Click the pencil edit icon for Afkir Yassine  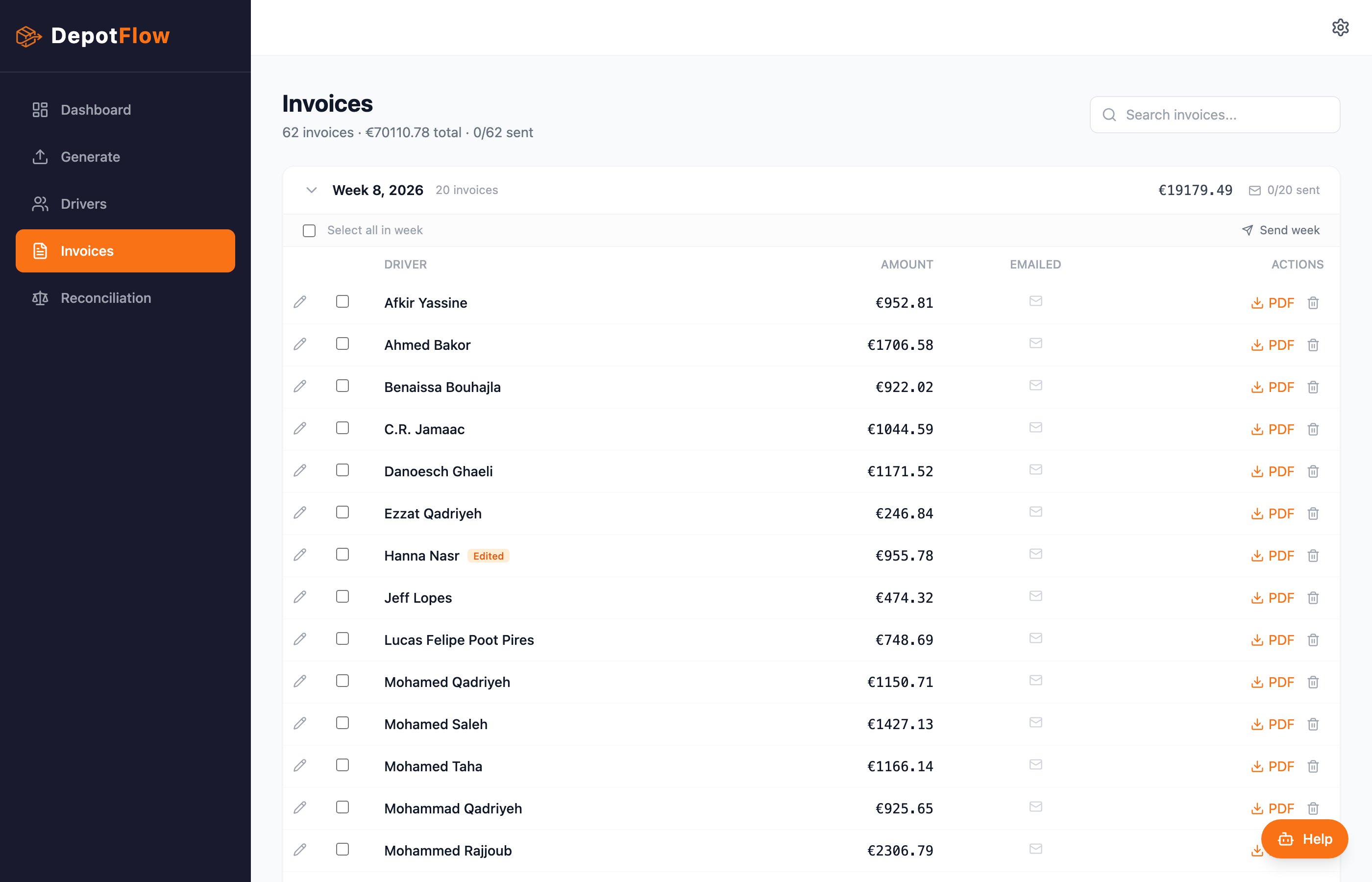point(300,302)
